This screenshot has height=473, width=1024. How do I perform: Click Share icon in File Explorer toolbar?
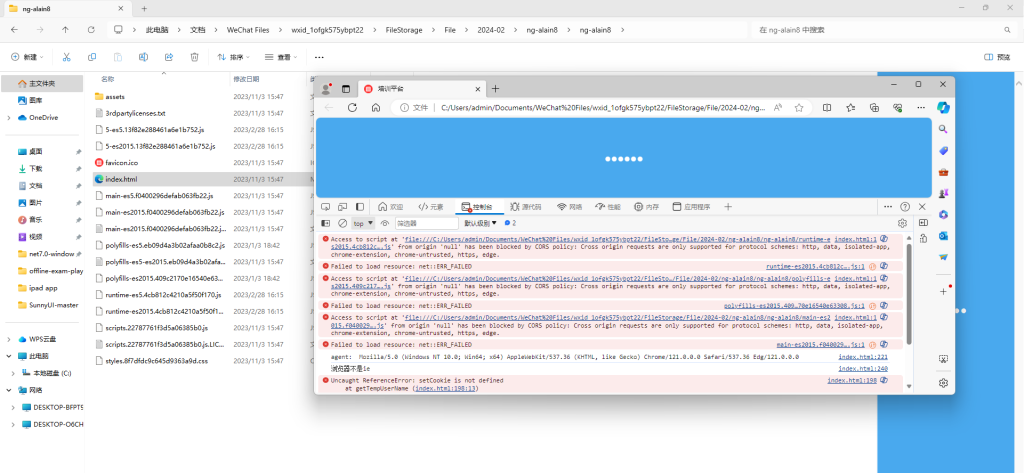168,57
